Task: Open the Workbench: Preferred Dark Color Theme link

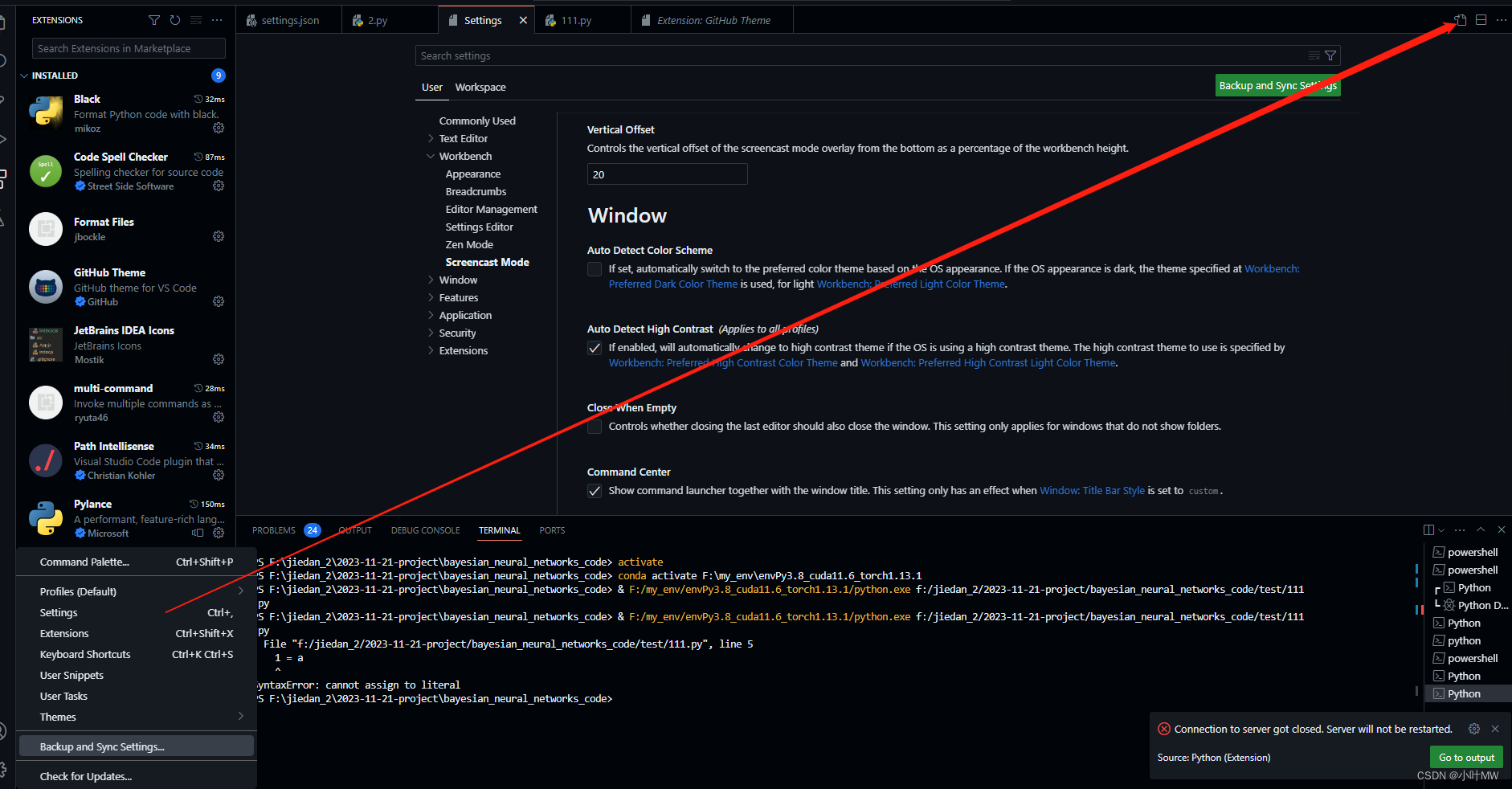Action: [x=673, y=284]
